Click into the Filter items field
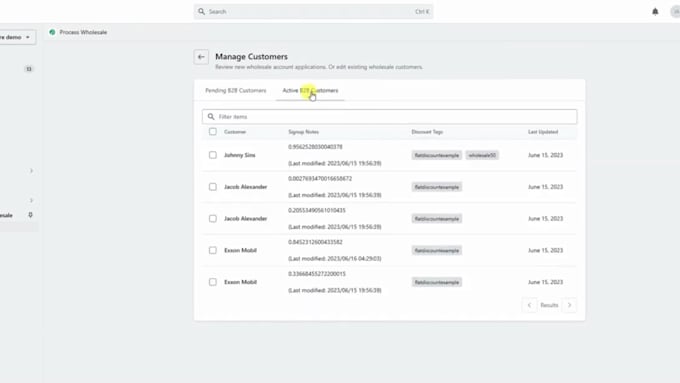Image resolution: width=680 pixels, height=383 pixels. pyautogui.click(x=389, y=117)
